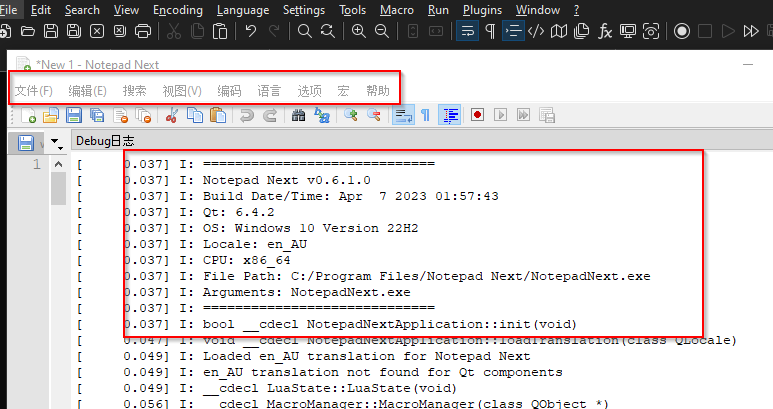Click red zoom out icon in Notepad Next
This screenshot has width=773, height=409.
click(x=374, y=115)
